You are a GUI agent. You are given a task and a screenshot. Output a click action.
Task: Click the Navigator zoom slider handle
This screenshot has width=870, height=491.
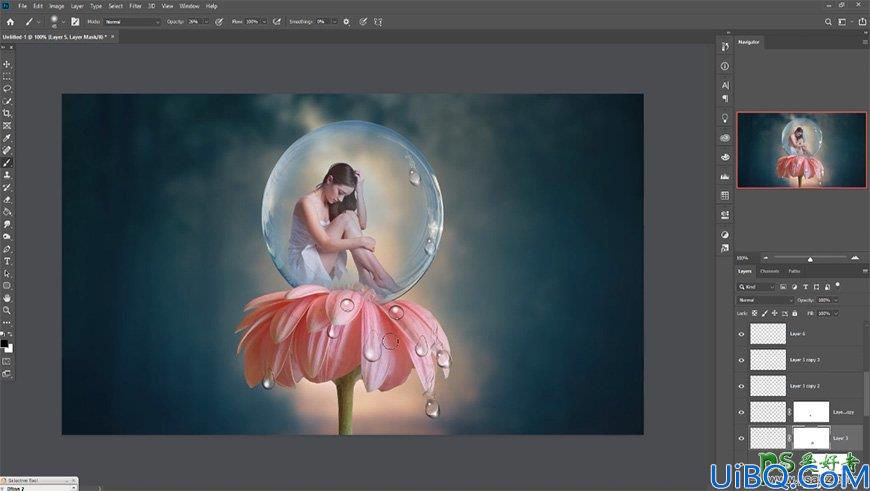810,259
